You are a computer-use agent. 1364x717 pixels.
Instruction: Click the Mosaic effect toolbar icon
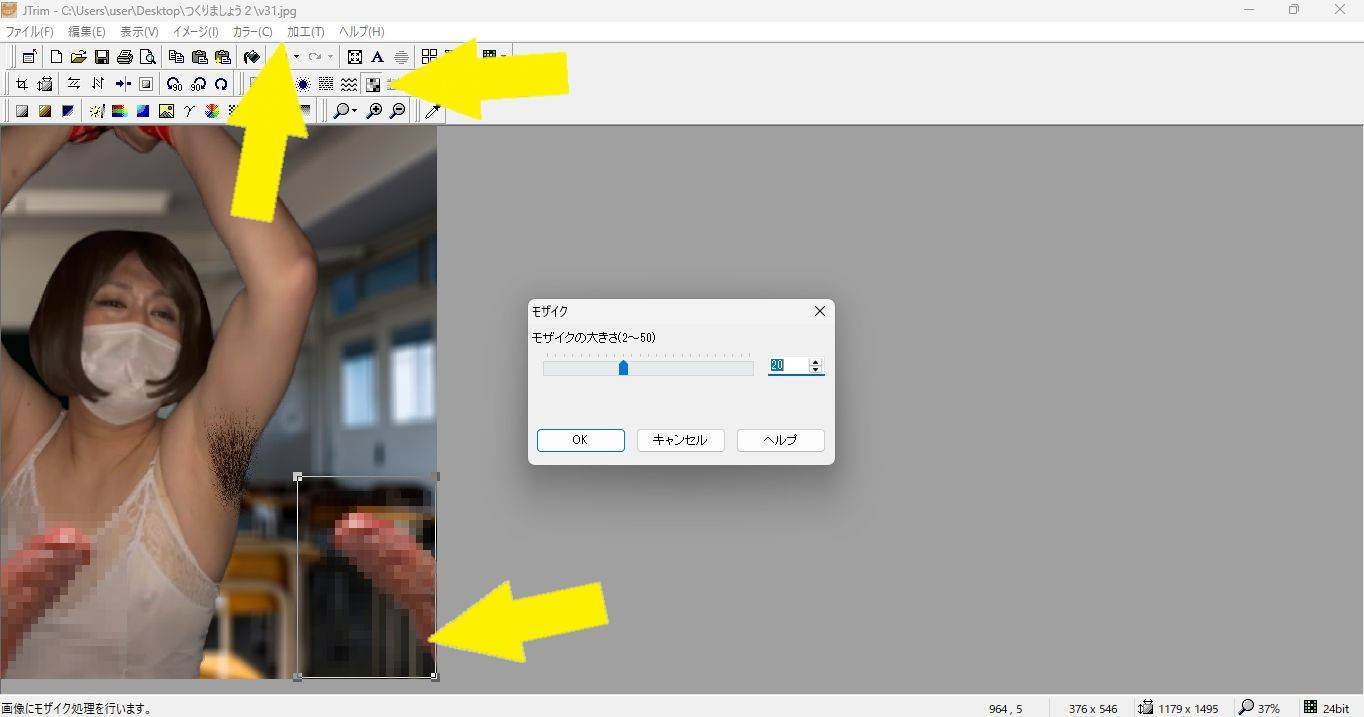coord(373,84)
